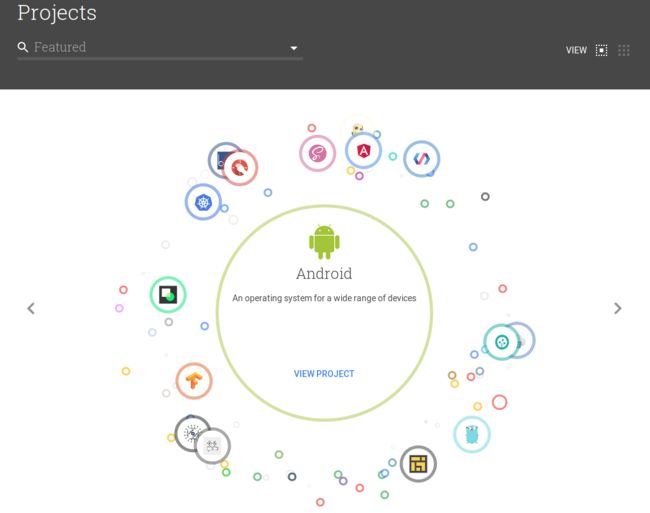
Task: Open the Go gopher project bubble
Action: point(472,434)
